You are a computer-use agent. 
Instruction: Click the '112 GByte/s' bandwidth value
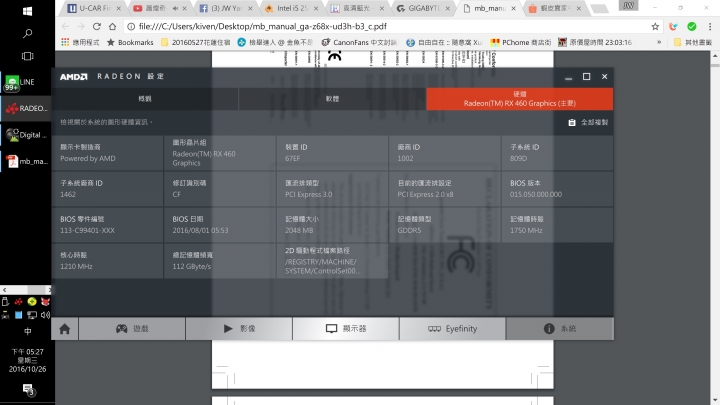coord(191,266)
